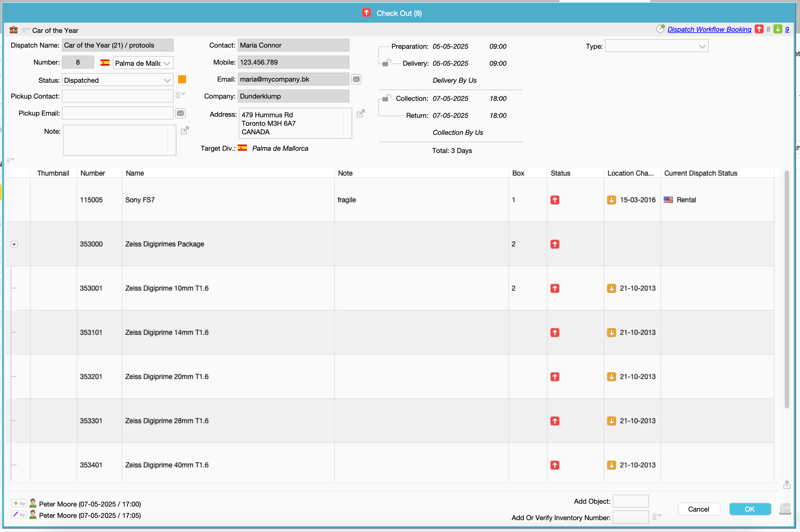Screen dimensions: 800x532
Task: Click the red check-out arrow icon beside Dispatch Workflow Booking
Action: 759,29
